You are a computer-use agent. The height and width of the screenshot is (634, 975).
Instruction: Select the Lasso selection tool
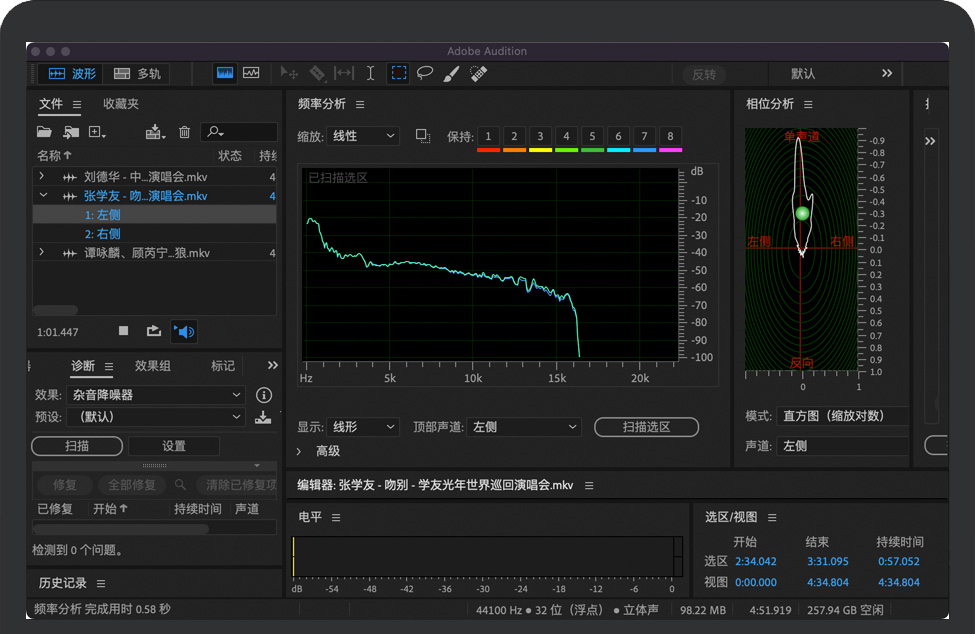pyautogui.click(x=425, y=73)
